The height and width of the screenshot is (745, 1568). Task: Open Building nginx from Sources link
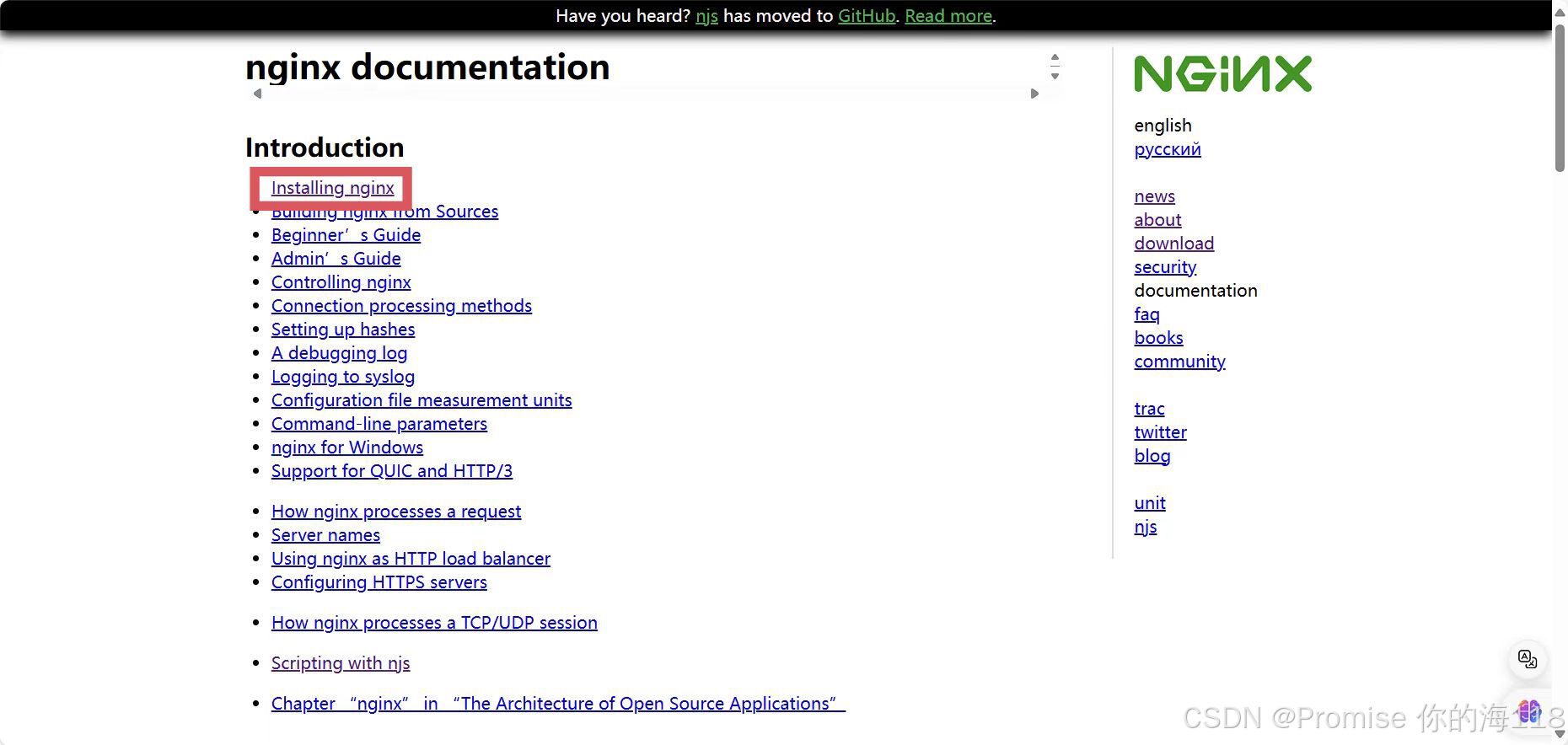click(384, 212)
